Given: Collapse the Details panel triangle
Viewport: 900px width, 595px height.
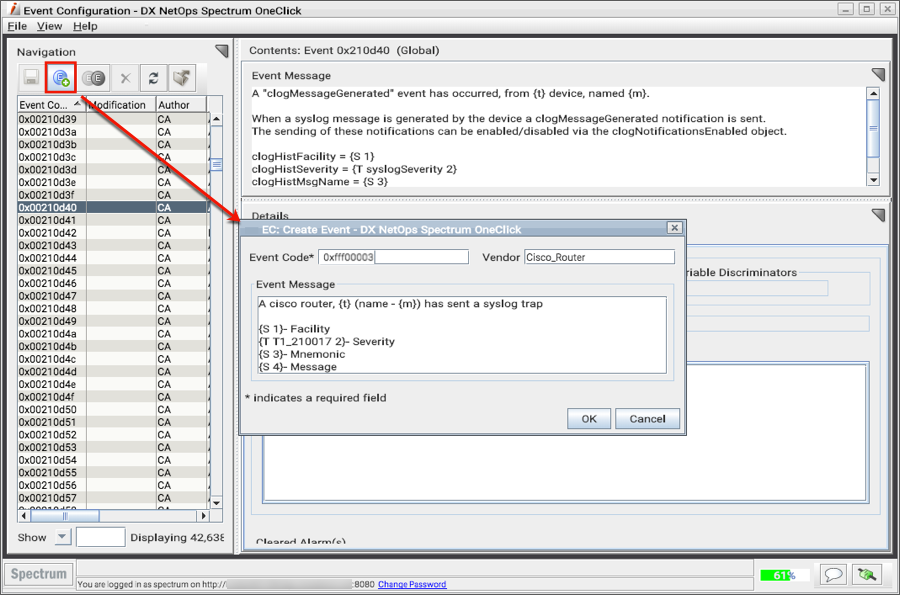Looking at the screenshot, I should pos(878,215).
